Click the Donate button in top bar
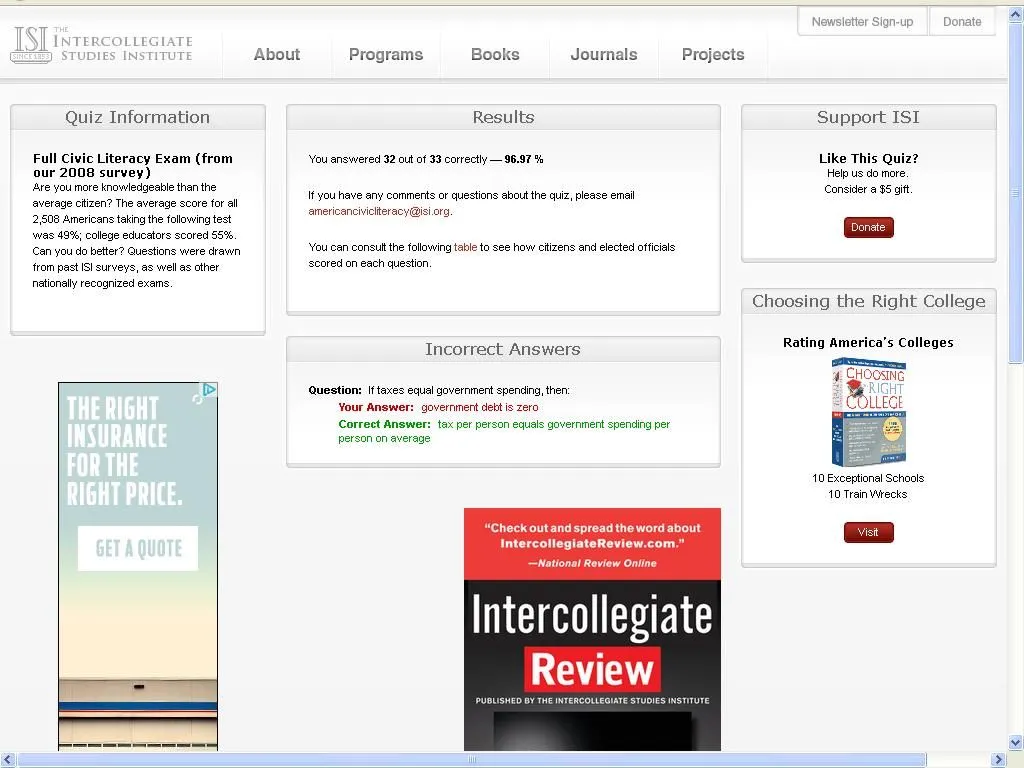Viewport: 1024px width, 768px height. (962, 22)
